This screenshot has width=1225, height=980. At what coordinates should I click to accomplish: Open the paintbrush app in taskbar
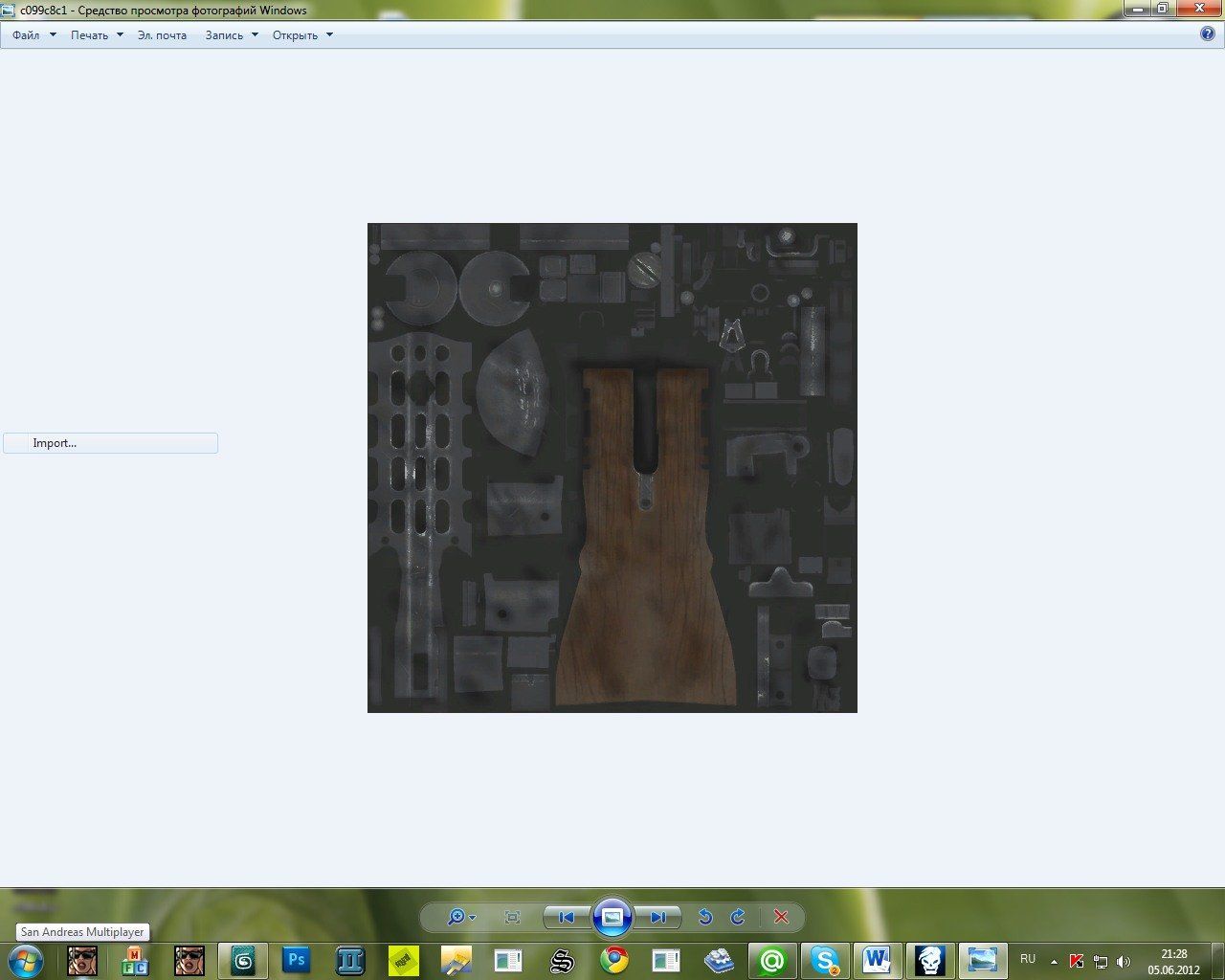click(457, 960)
